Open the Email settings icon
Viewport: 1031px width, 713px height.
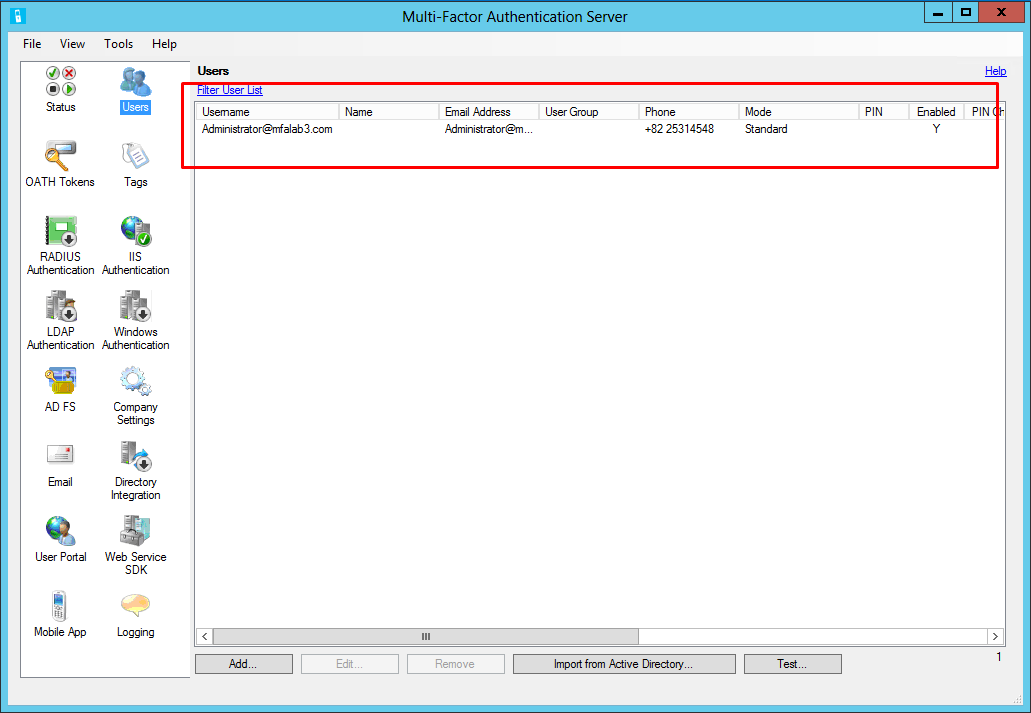(x=60, y=464)
